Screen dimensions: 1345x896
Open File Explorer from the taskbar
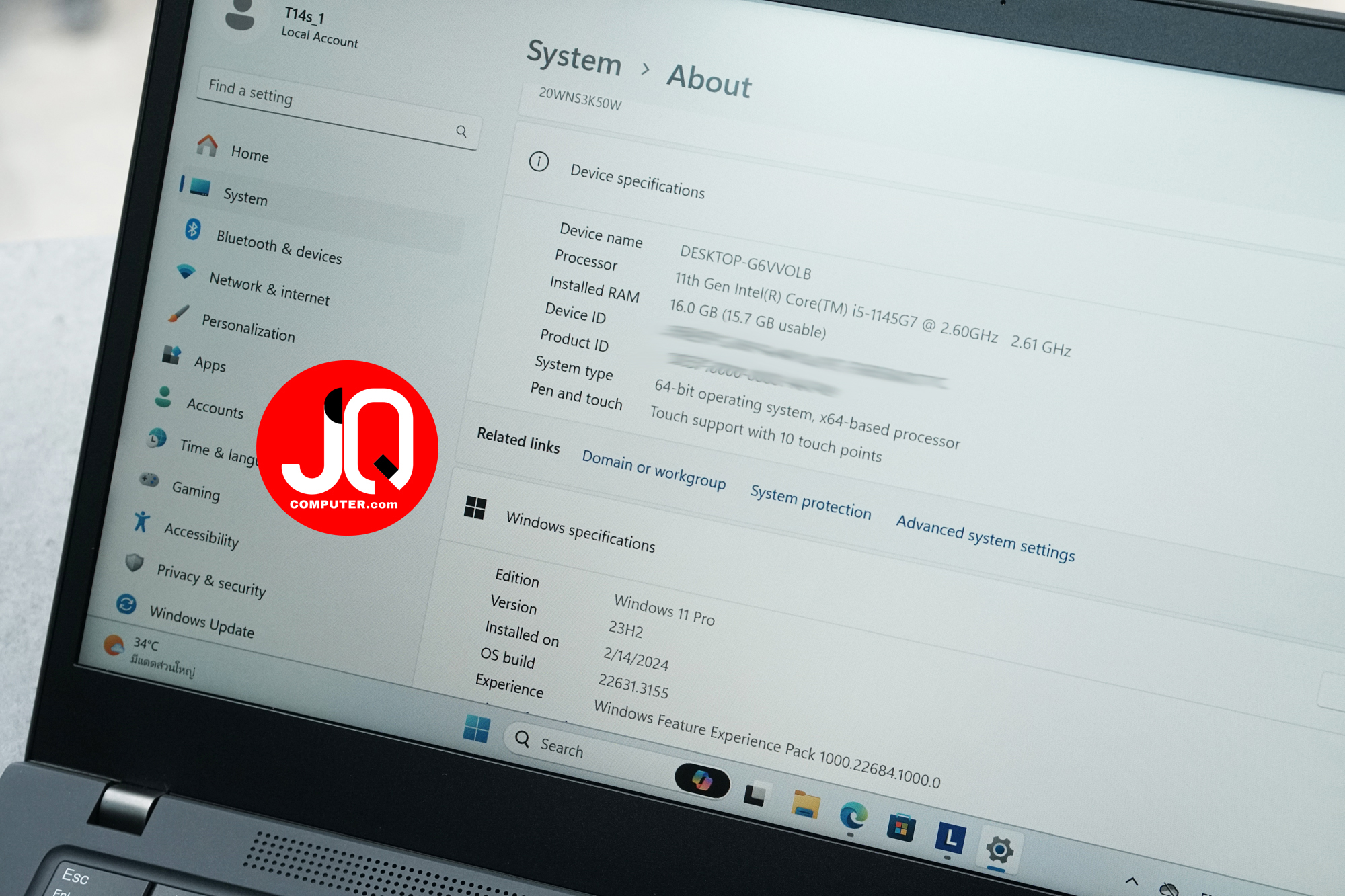tap(805, 804)
